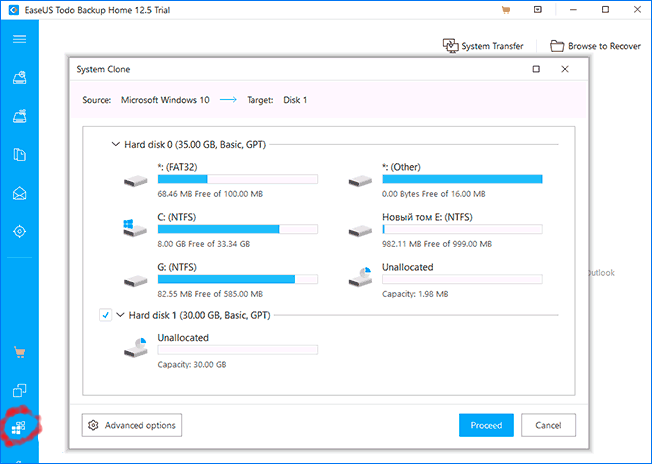Click '82.55 MB Free of 585.00 MB' text
Screen dimensions: 652x464
click(x=210, y=294)
